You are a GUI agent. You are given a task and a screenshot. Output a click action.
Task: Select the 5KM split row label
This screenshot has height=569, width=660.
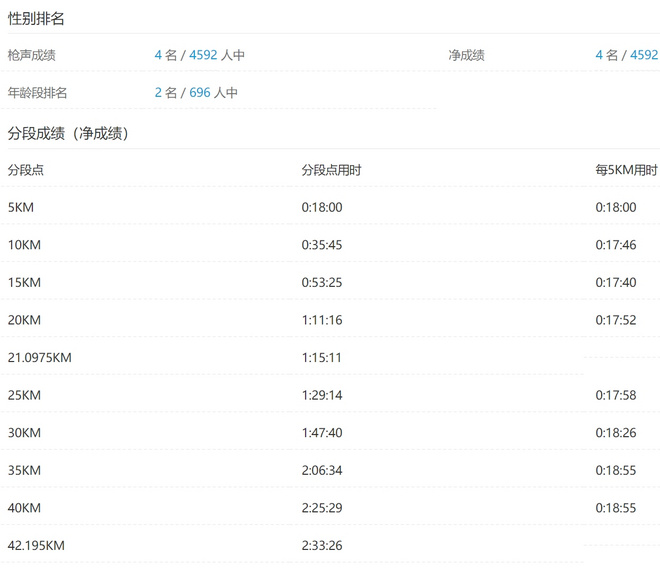coord(21,207)
